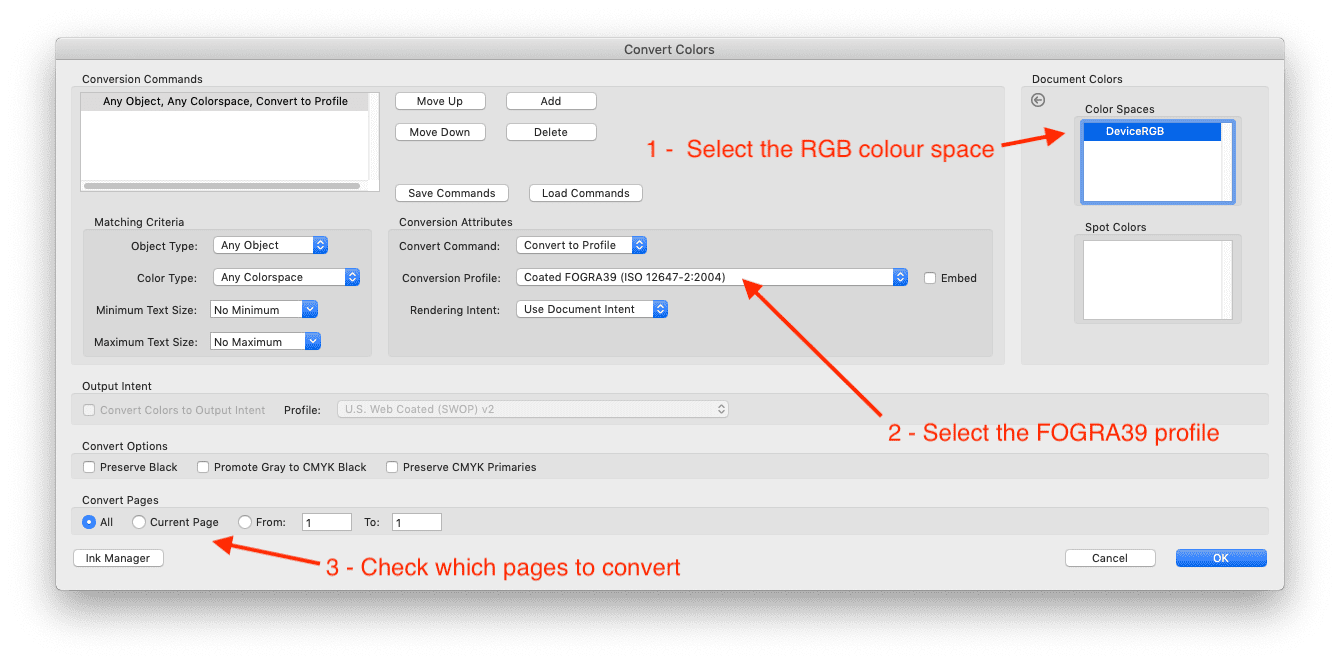Click the back arrow icon in Document Colors panel
1340x664 pixels.
coord(1038,100)
